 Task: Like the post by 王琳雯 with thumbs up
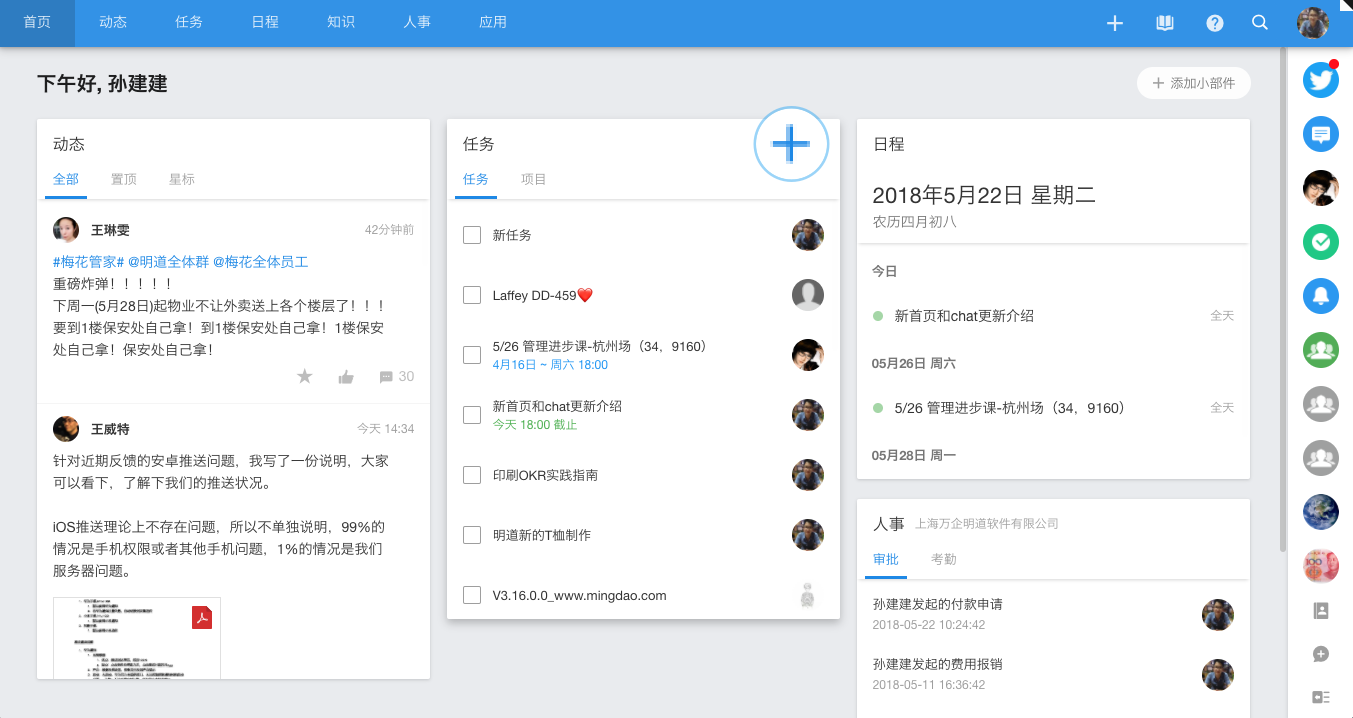pyautogui.click(x=346, y=377)
